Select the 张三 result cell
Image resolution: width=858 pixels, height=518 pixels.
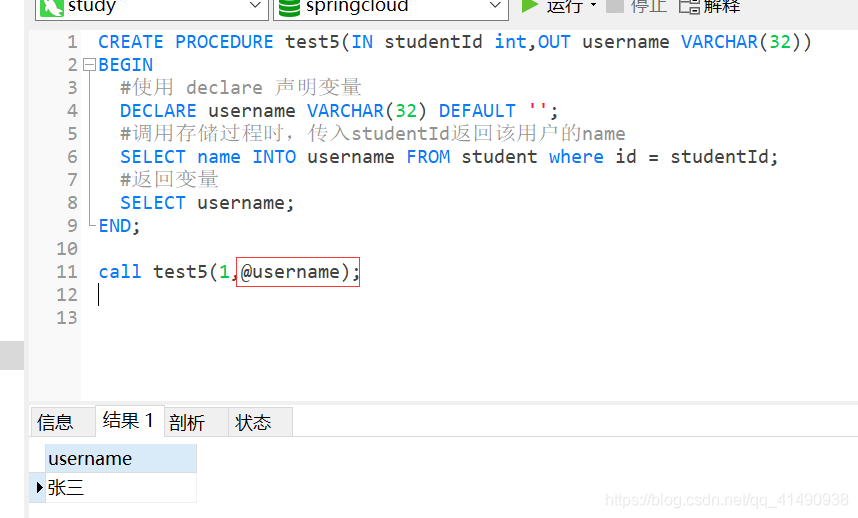pyautogui.click(x=120, y=487)
